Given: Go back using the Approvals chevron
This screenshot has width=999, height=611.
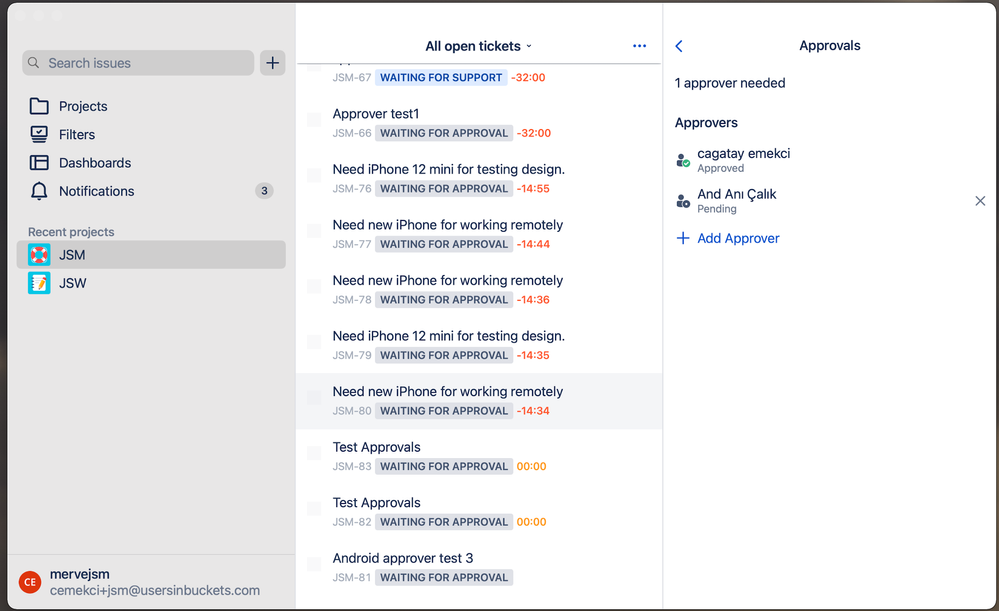Looking at the screenshot, I should [x=679, y=46].
